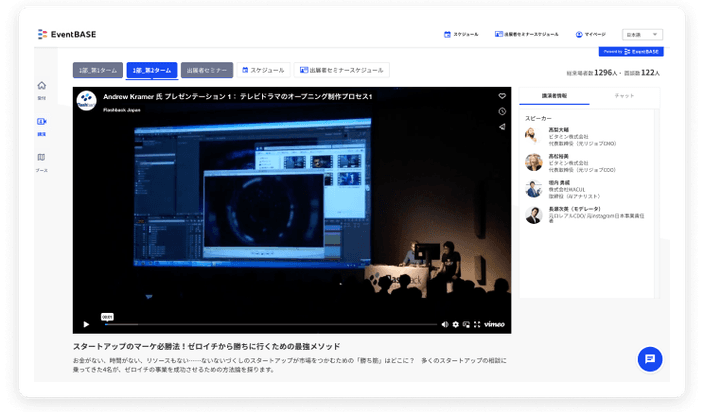Click on the video progress bar
704x412 pixels.
270,324
